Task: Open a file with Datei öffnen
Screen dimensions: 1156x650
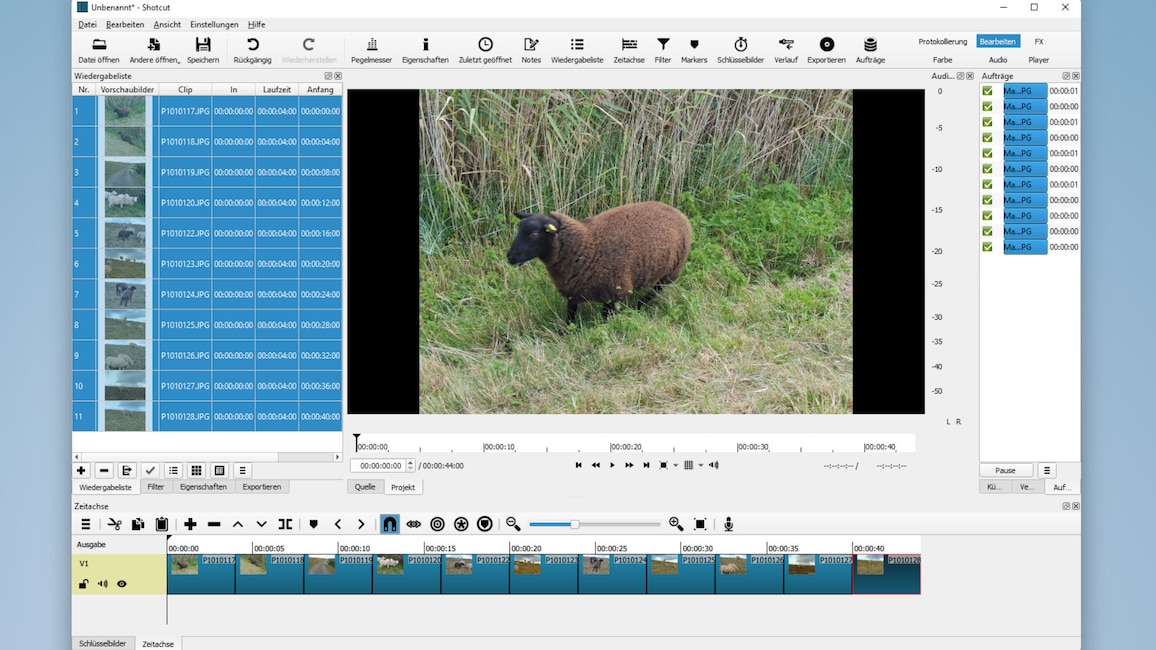Action: pos(99,50)
